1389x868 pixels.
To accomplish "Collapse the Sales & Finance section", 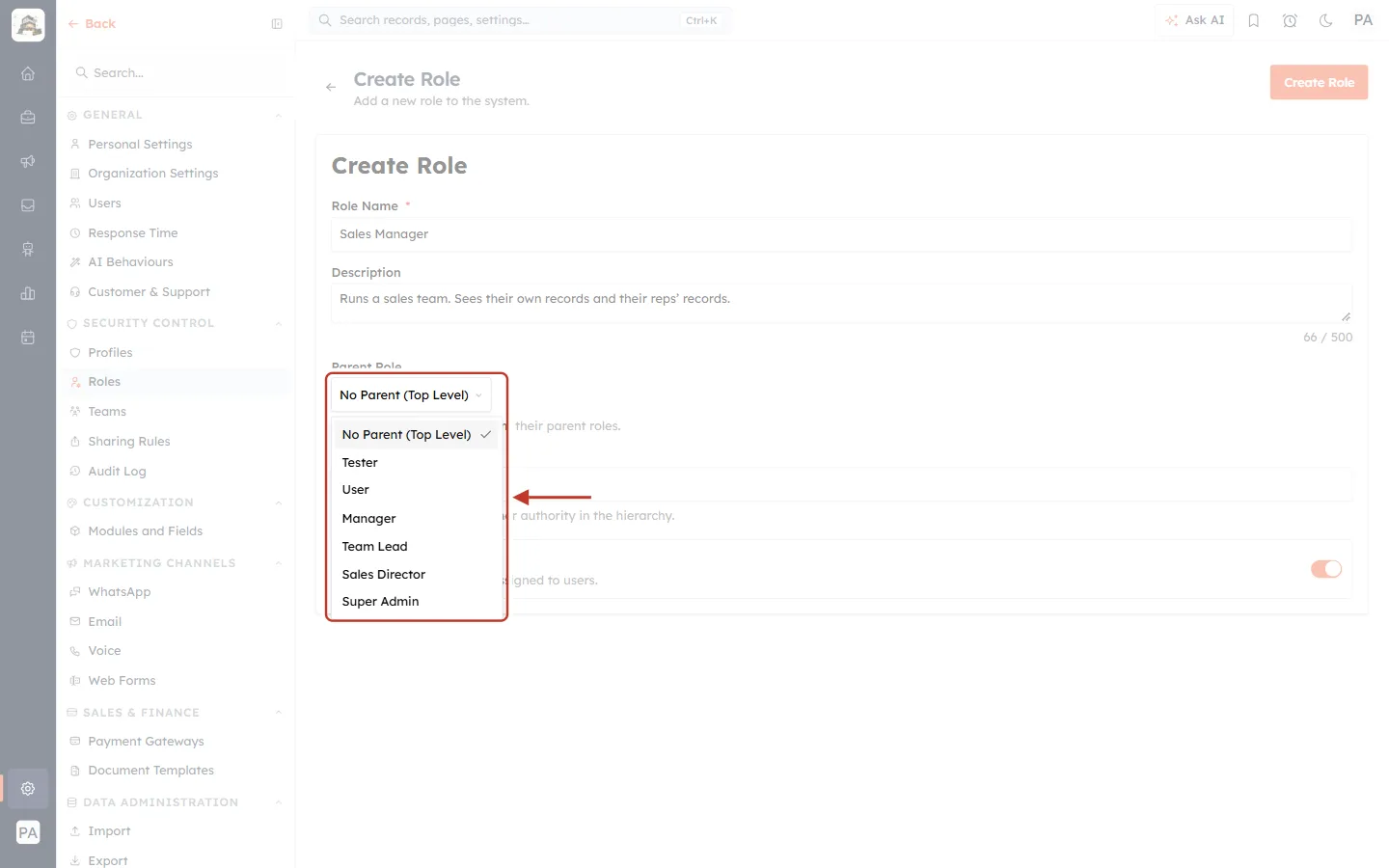I will pyautogui.click(x=278, y=713).
